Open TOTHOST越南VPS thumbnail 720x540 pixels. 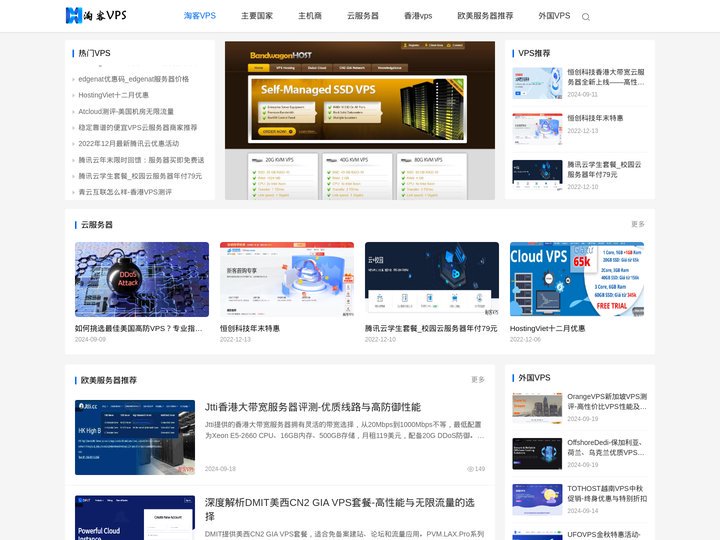[537, 500]
